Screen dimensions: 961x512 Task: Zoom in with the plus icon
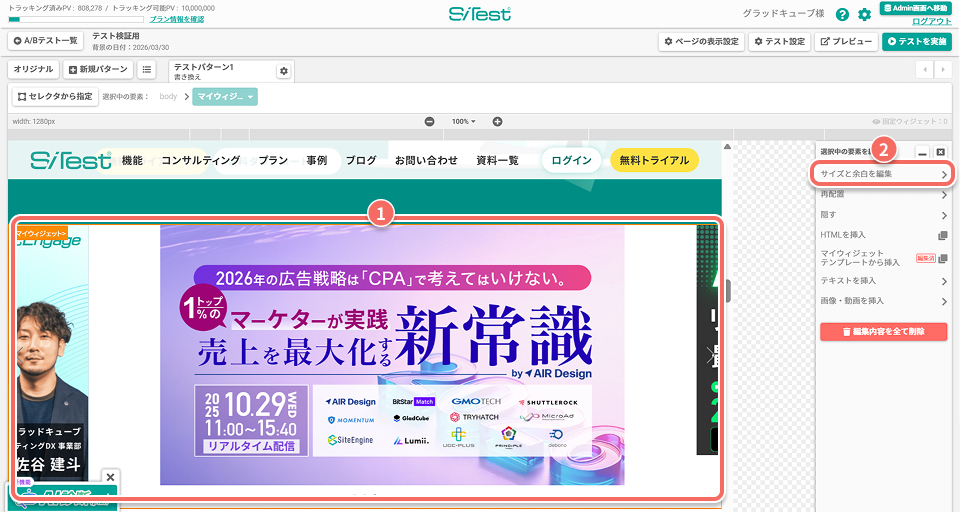498,121
